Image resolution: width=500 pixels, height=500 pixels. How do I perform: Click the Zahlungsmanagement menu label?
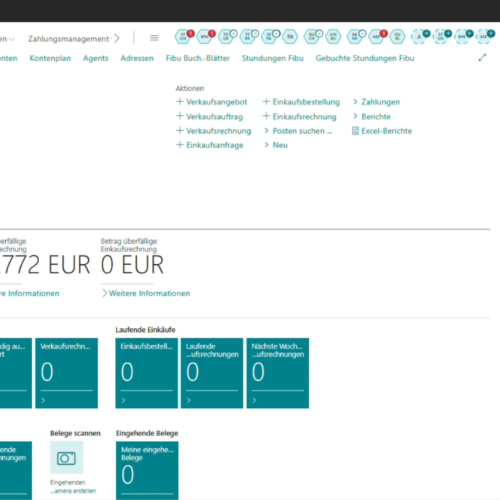click(68, 39)
